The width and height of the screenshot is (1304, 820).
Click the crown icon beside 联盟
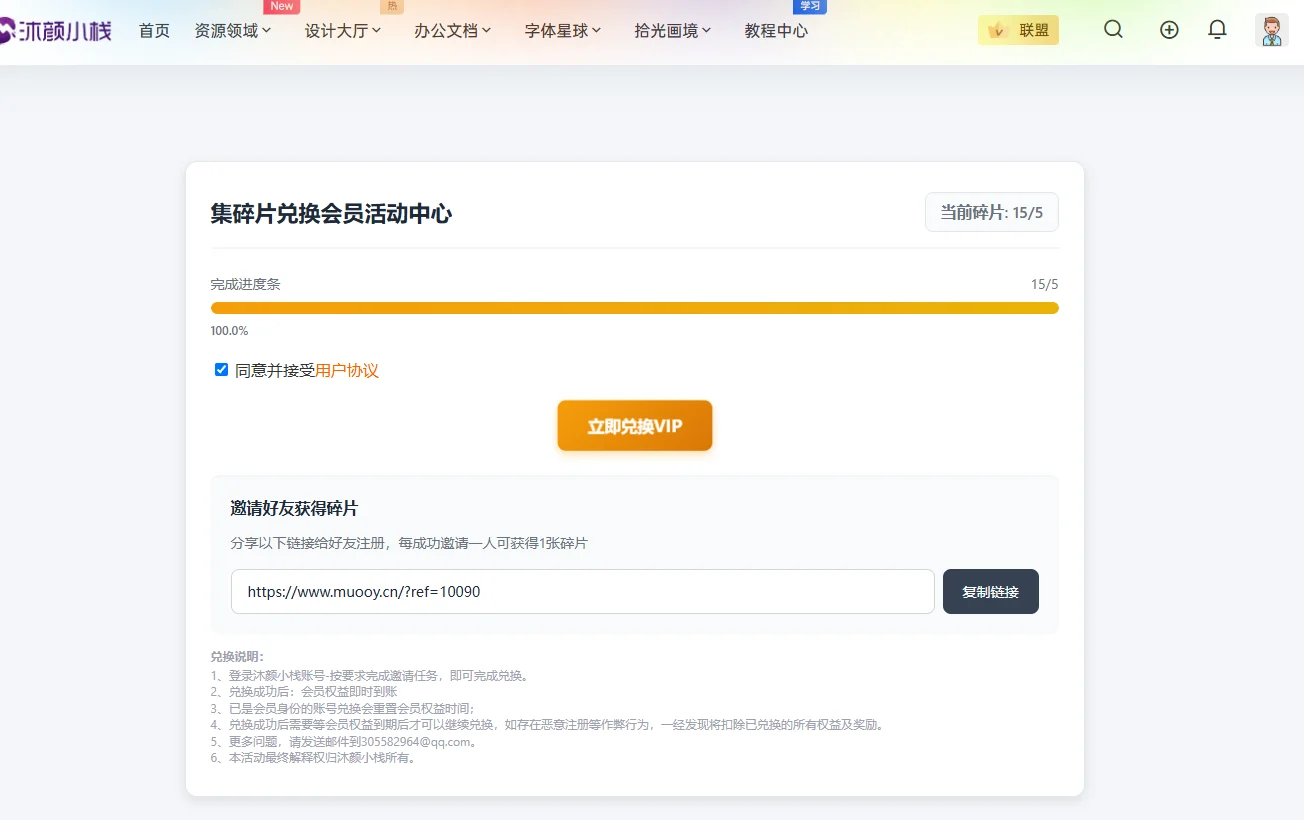(996, 31)
